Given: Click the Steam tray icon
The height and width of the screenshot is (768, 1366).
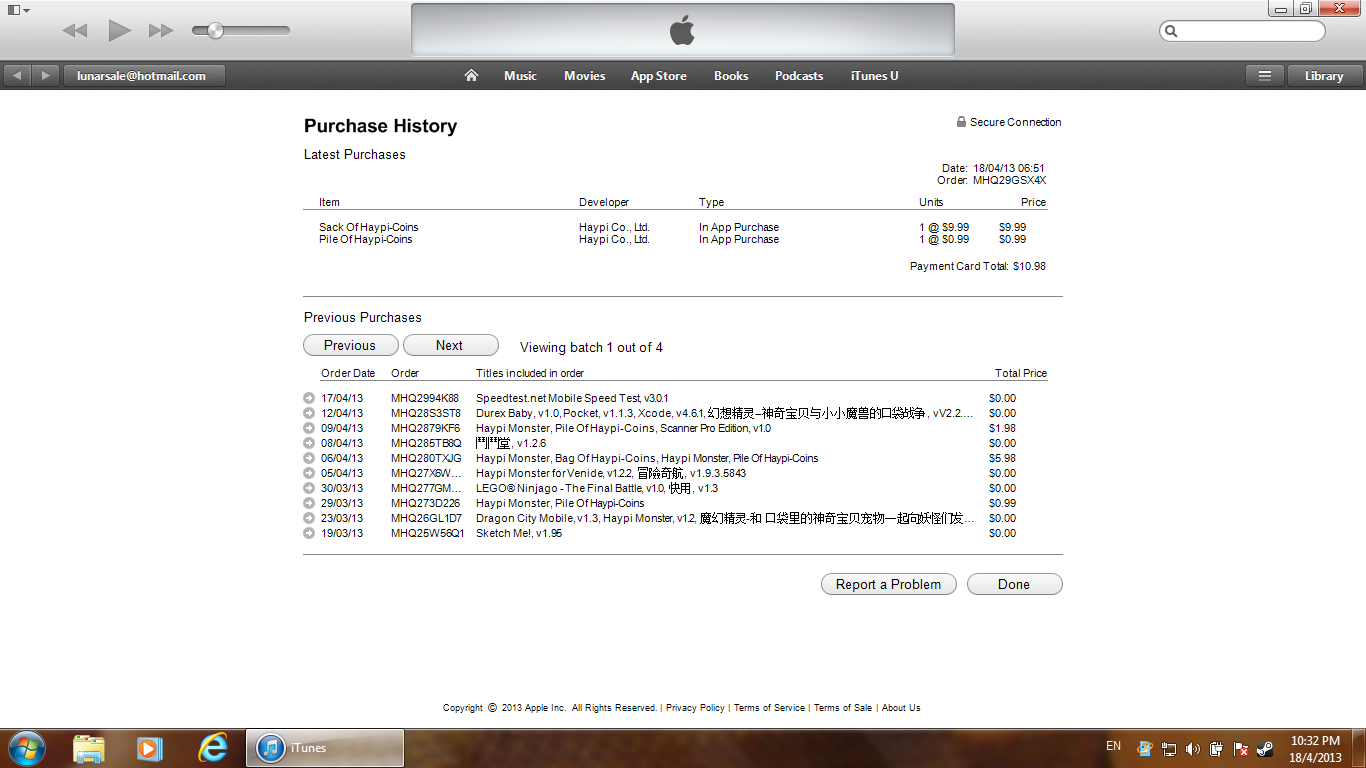Looking at the screenshot, I should coord(1265,748).
